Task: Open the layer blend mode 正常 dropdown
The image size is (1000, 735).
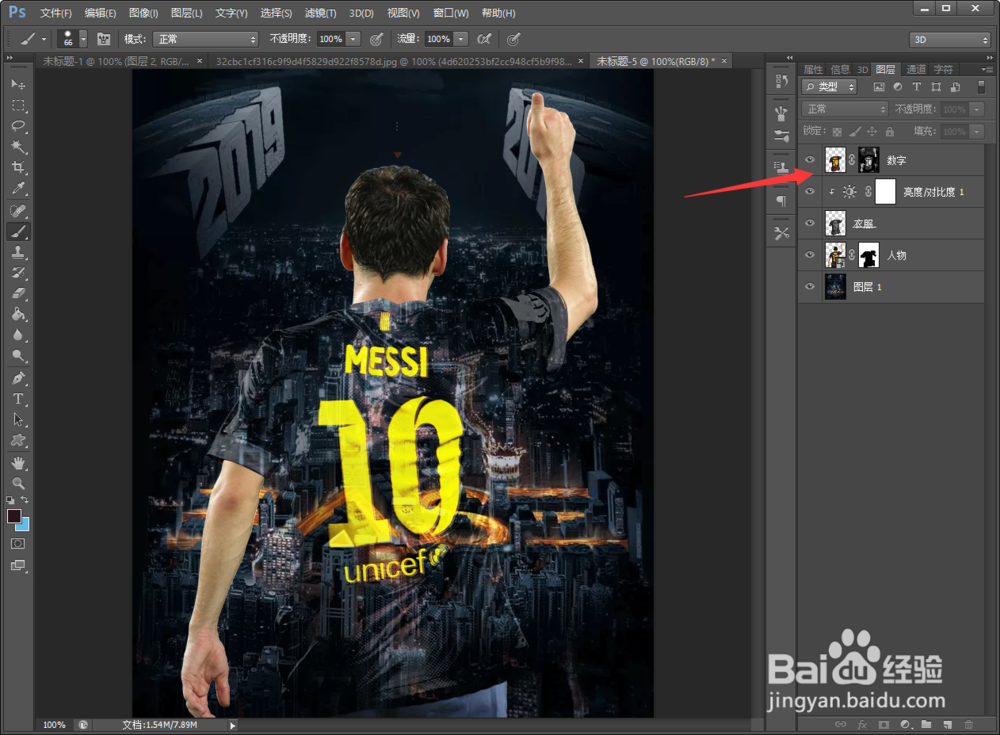Action: 845,109
